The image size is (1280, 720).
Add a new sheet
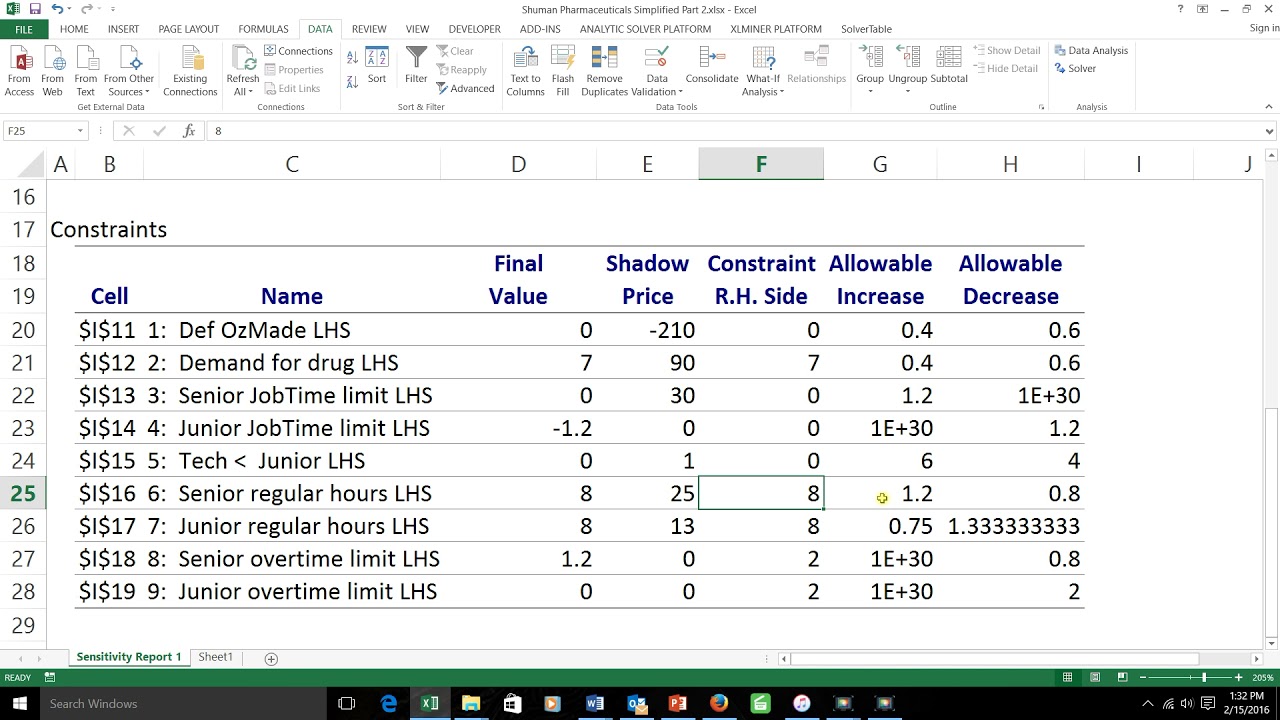(271, 658)
